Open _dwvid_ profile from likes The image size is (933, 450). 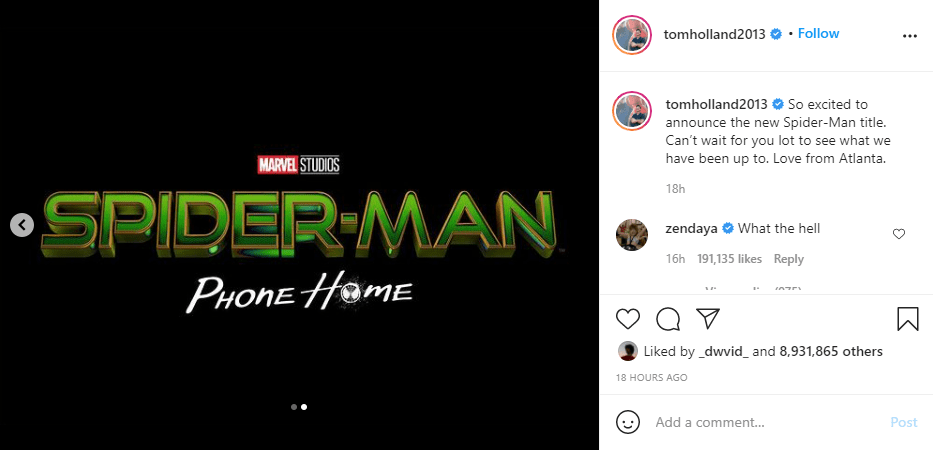click(x=723, y=351)
